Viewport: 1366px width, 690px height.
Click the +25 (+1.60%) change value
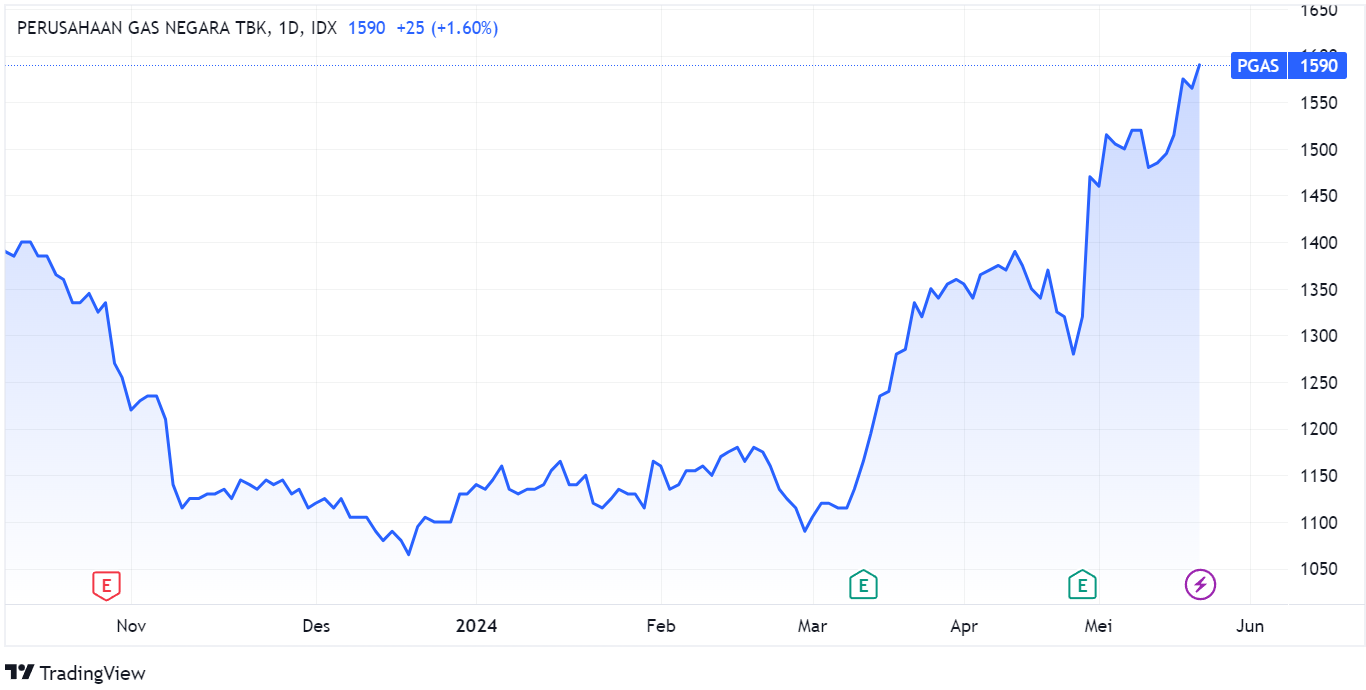point(447,28)
